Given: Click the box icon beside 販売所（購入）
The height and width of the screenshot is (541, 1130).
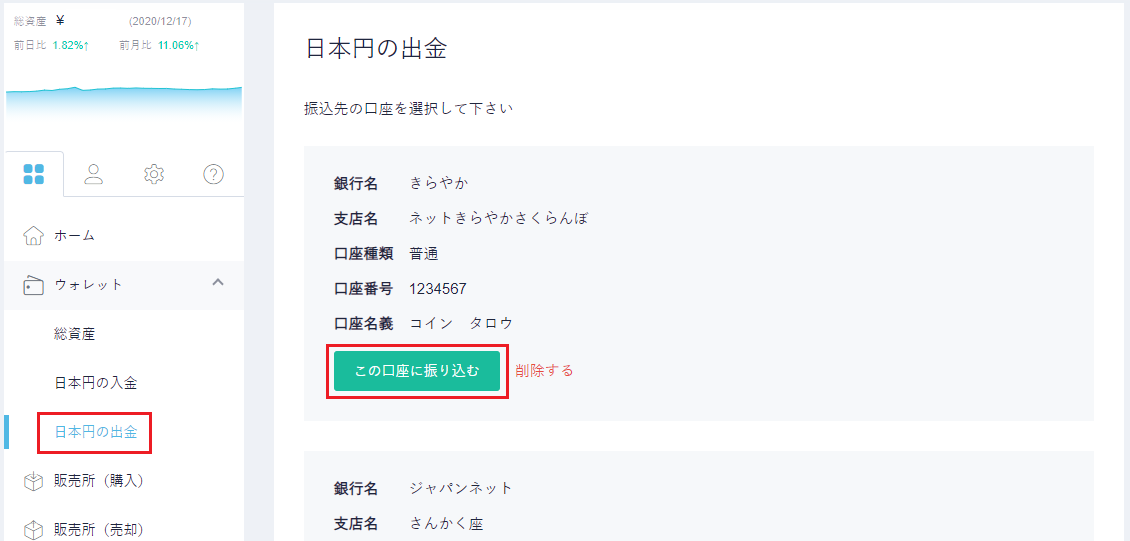Looking at the screenshot, I should [34, 481].
